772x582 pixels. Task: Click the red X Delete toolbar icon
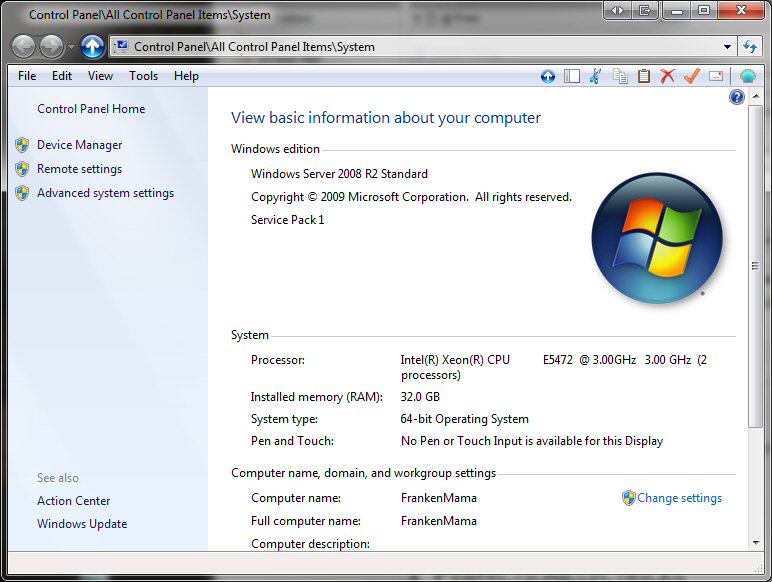(x=668, y=76)
